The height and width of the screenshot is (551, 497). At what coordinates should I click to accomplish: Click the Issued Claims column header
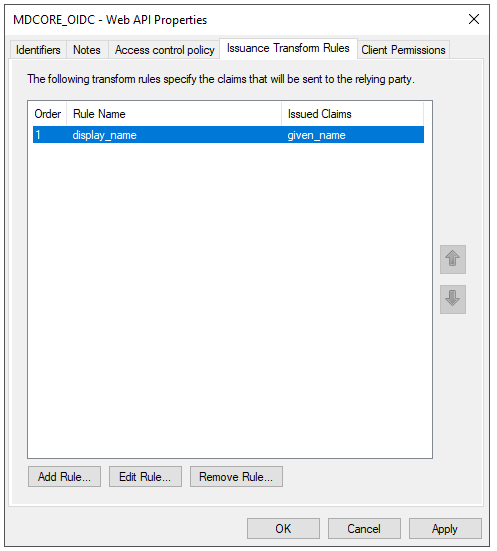[x=353, y=114]
